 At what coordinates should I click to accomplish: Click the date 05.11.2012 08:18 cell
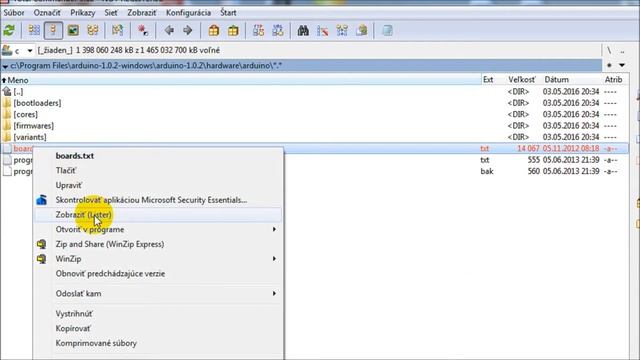coord(571,149)
